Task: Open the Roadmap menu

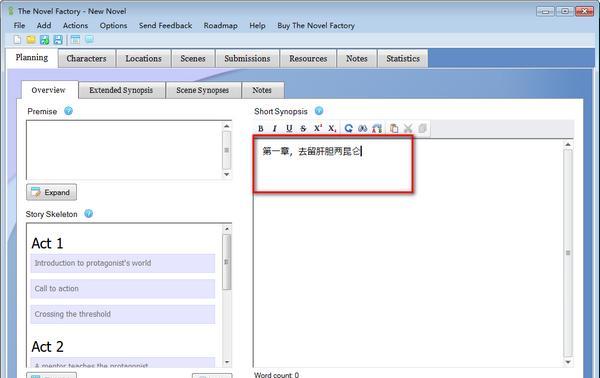Action: coord(220,26)
